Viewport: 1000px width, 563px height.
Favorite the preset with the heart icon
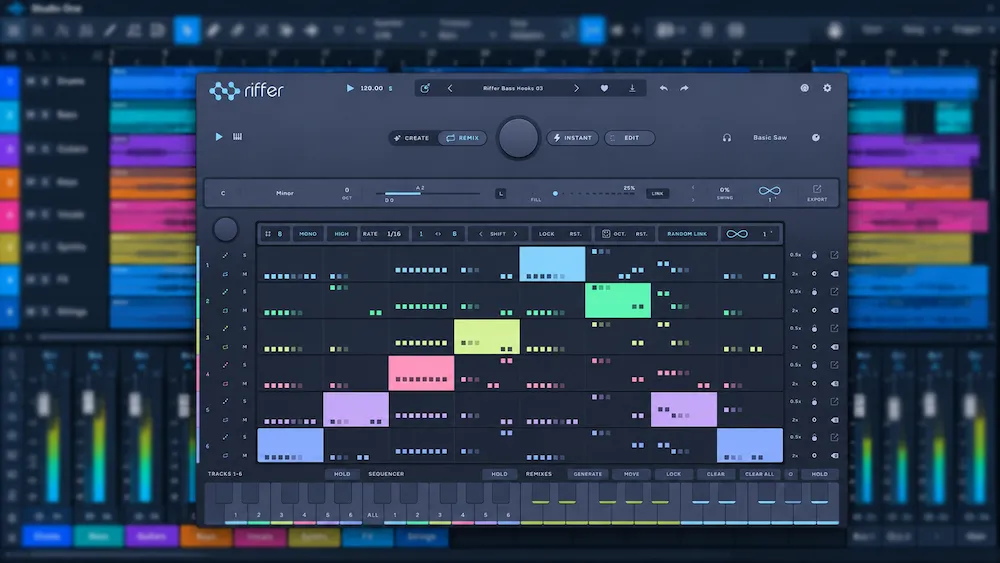click(604, 88)
